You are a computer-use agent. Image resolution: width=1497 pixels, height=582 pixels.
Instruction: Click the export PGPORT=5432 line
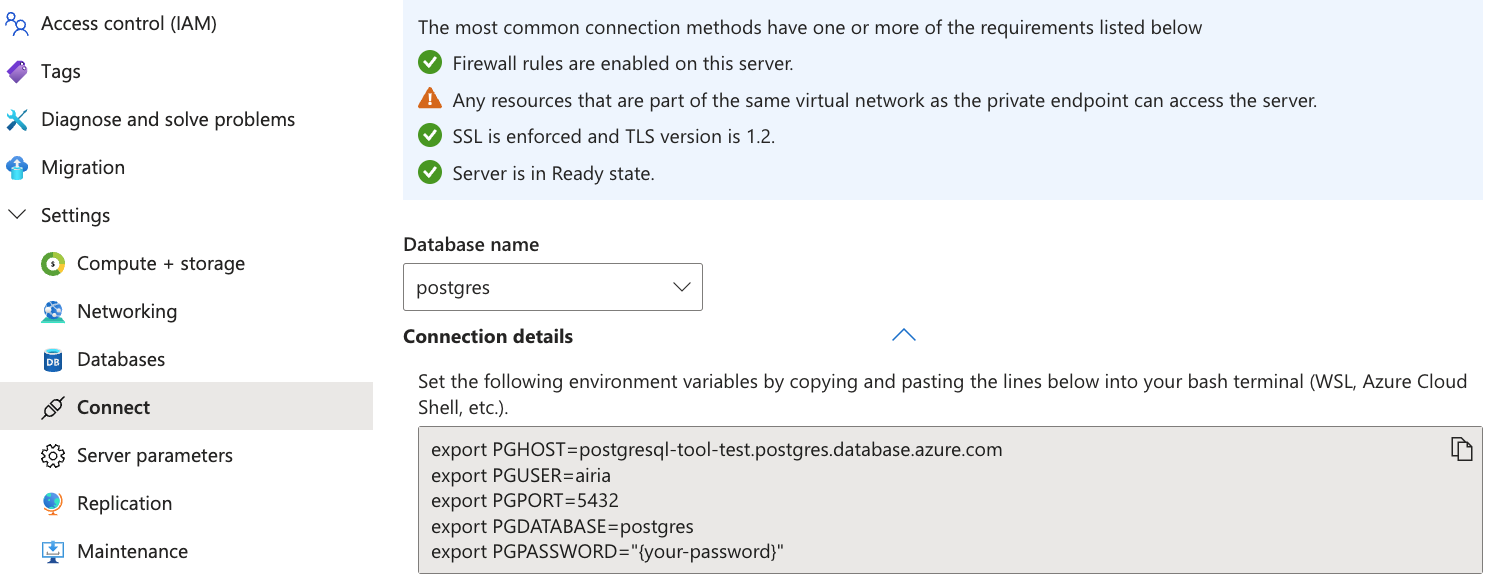coord(525,500)
